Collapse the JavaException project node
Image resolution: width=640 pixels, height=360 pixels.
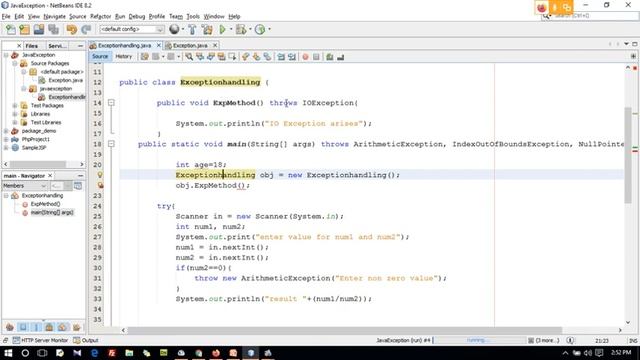coord(6,55)
